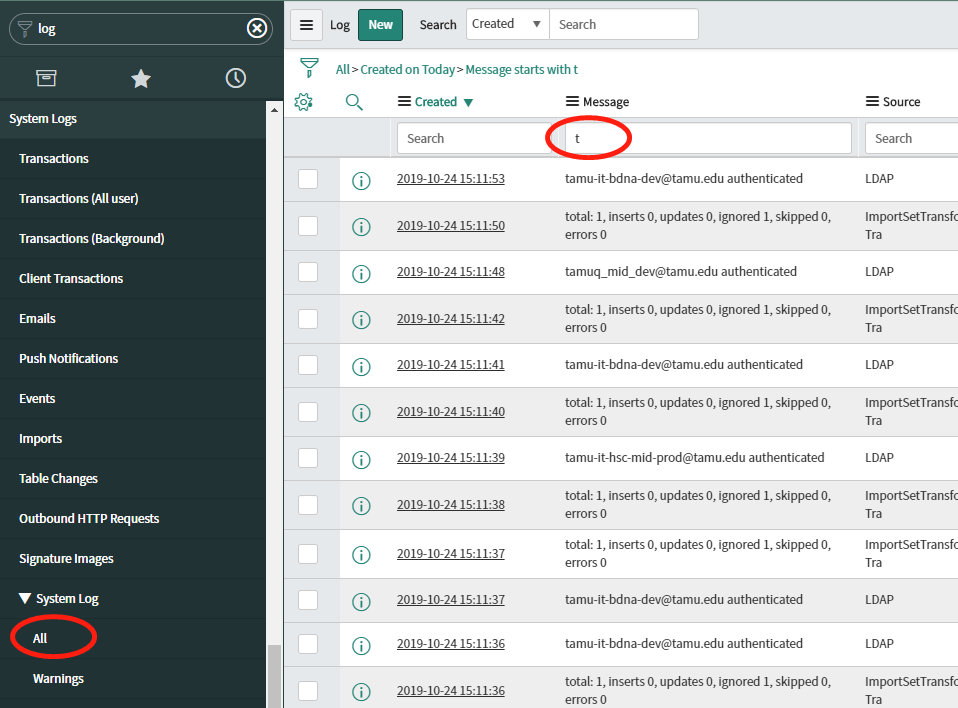Click the New button
The height and width of the screenshot is (708, 958).
380,25
